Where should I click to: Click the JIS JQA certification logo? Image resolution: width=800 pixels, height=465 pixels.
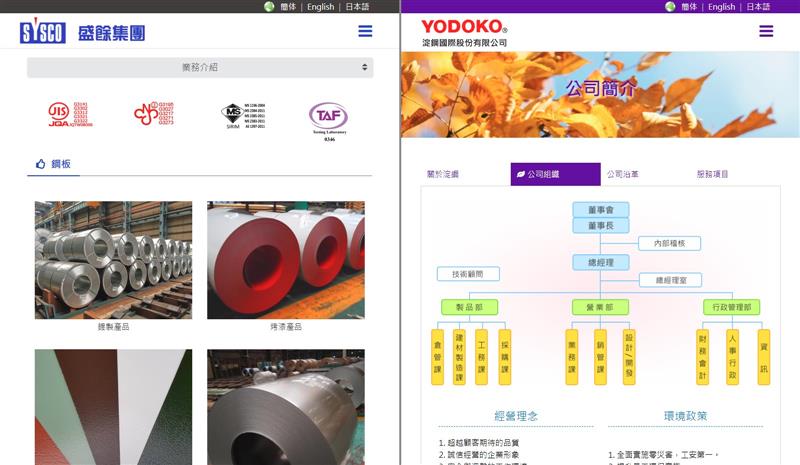tap(70, 114)
